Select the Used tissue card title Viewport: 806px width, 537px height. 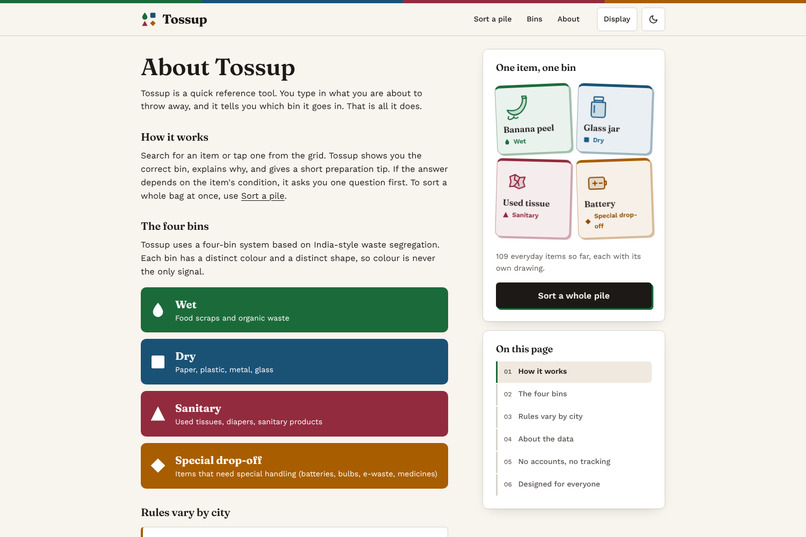pyautogui.click(x=526, y=203)
